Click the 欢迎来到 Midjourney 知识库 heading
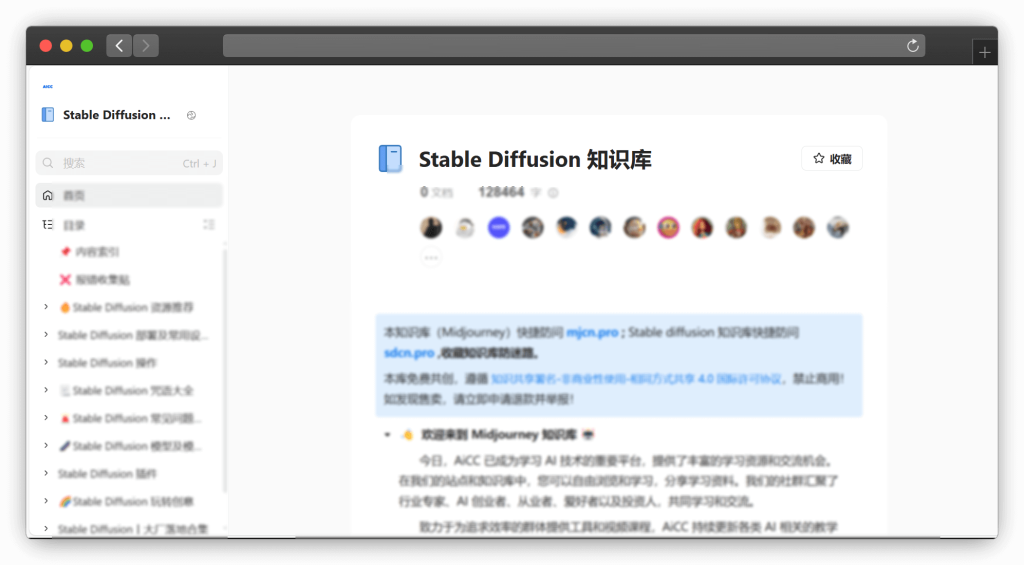Screen dimensions: 1024x565 (499, 434)
